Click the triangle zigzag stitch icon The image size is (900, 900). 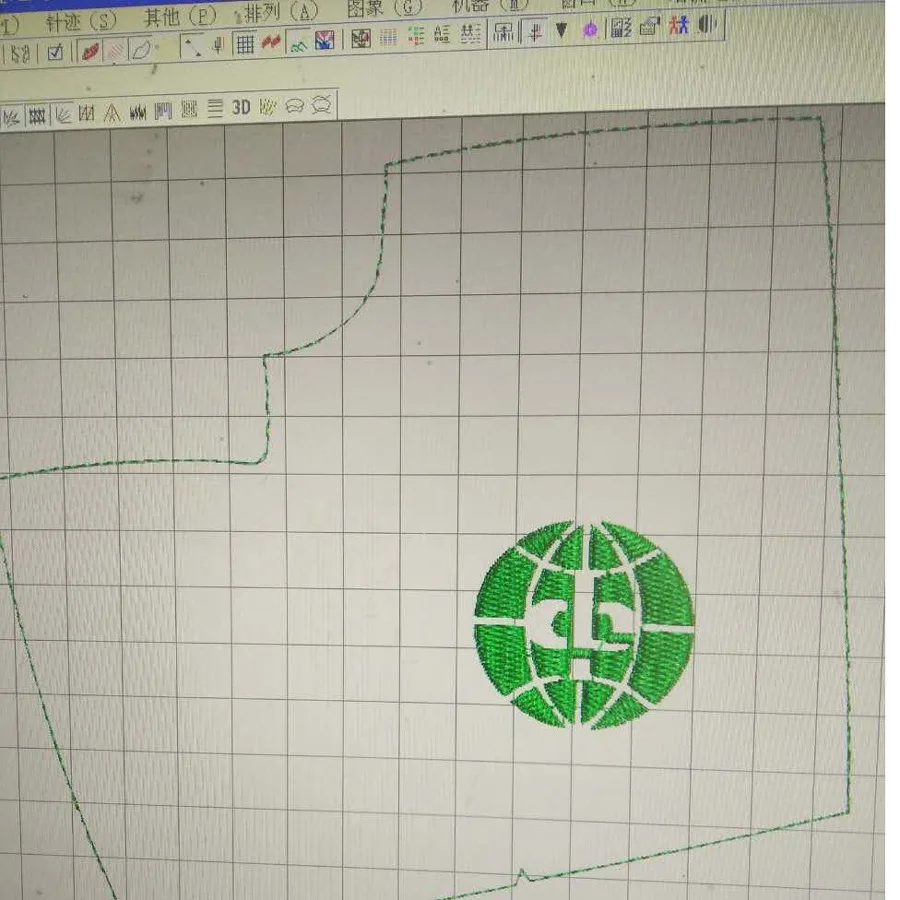[x=112, y=112]
